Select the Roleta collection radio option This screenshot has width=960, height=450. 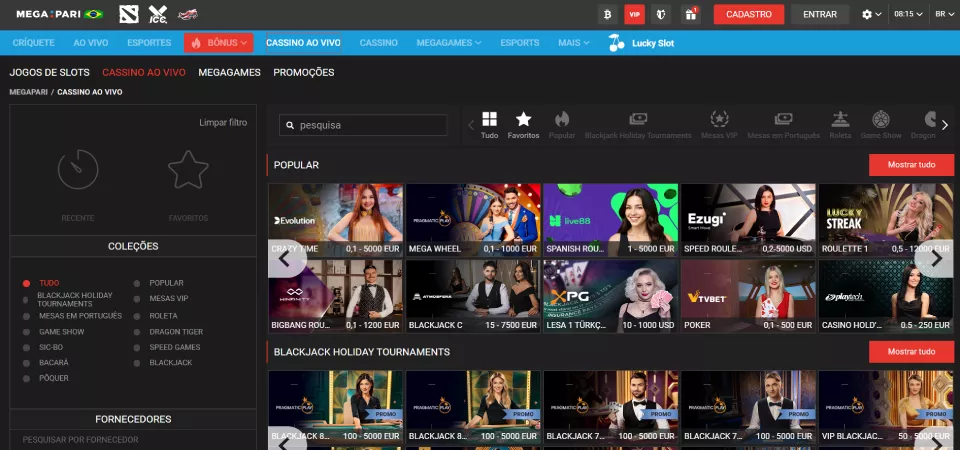coord(138,315)
